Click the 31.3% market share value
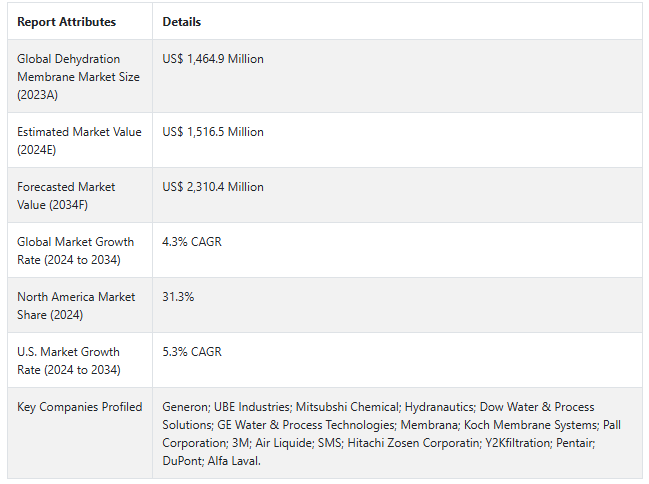 [x=178, y=297]
